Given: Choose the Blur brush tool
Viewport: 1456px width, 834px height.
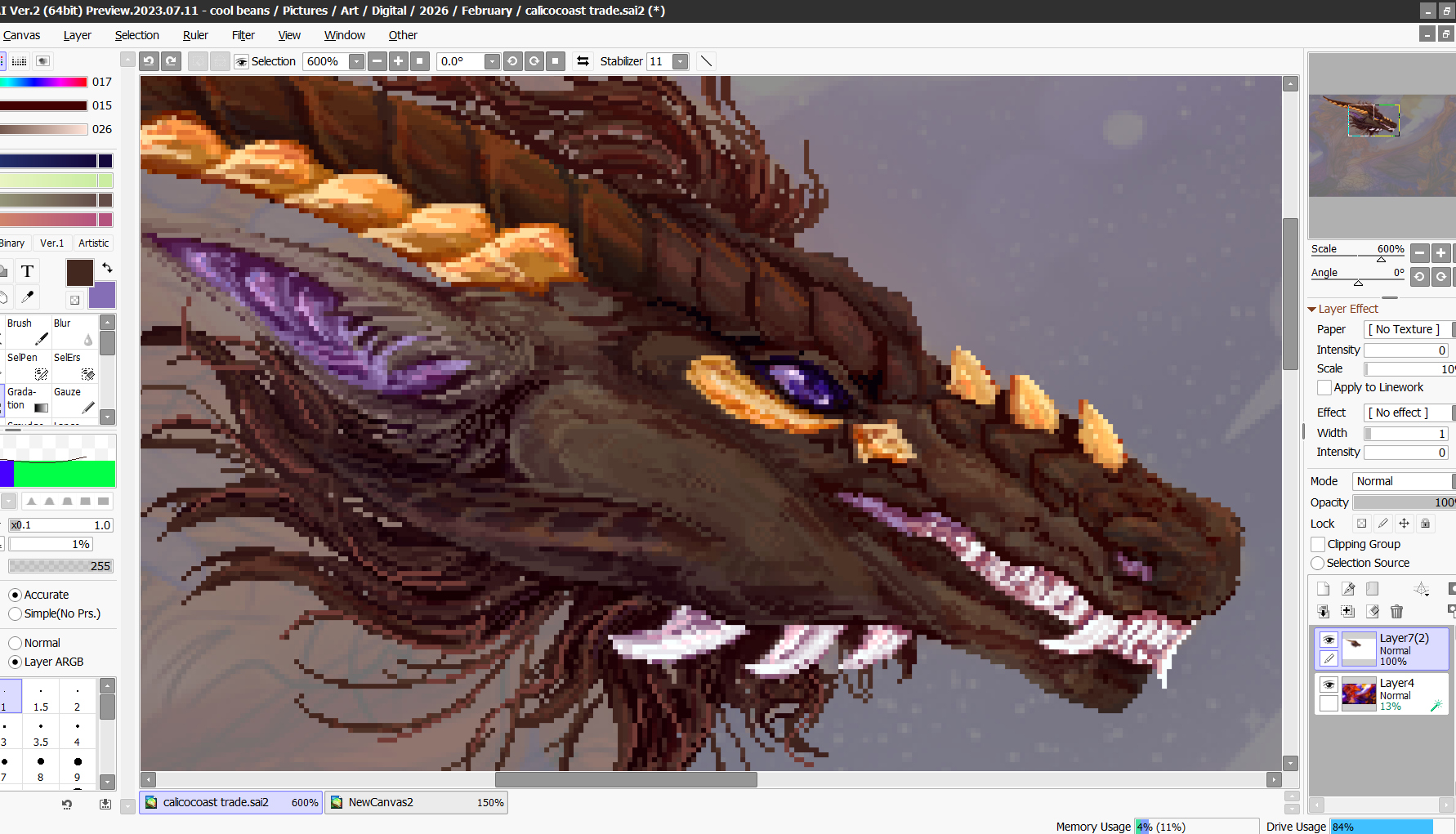Looking at the screenshot, I should 74,332.
